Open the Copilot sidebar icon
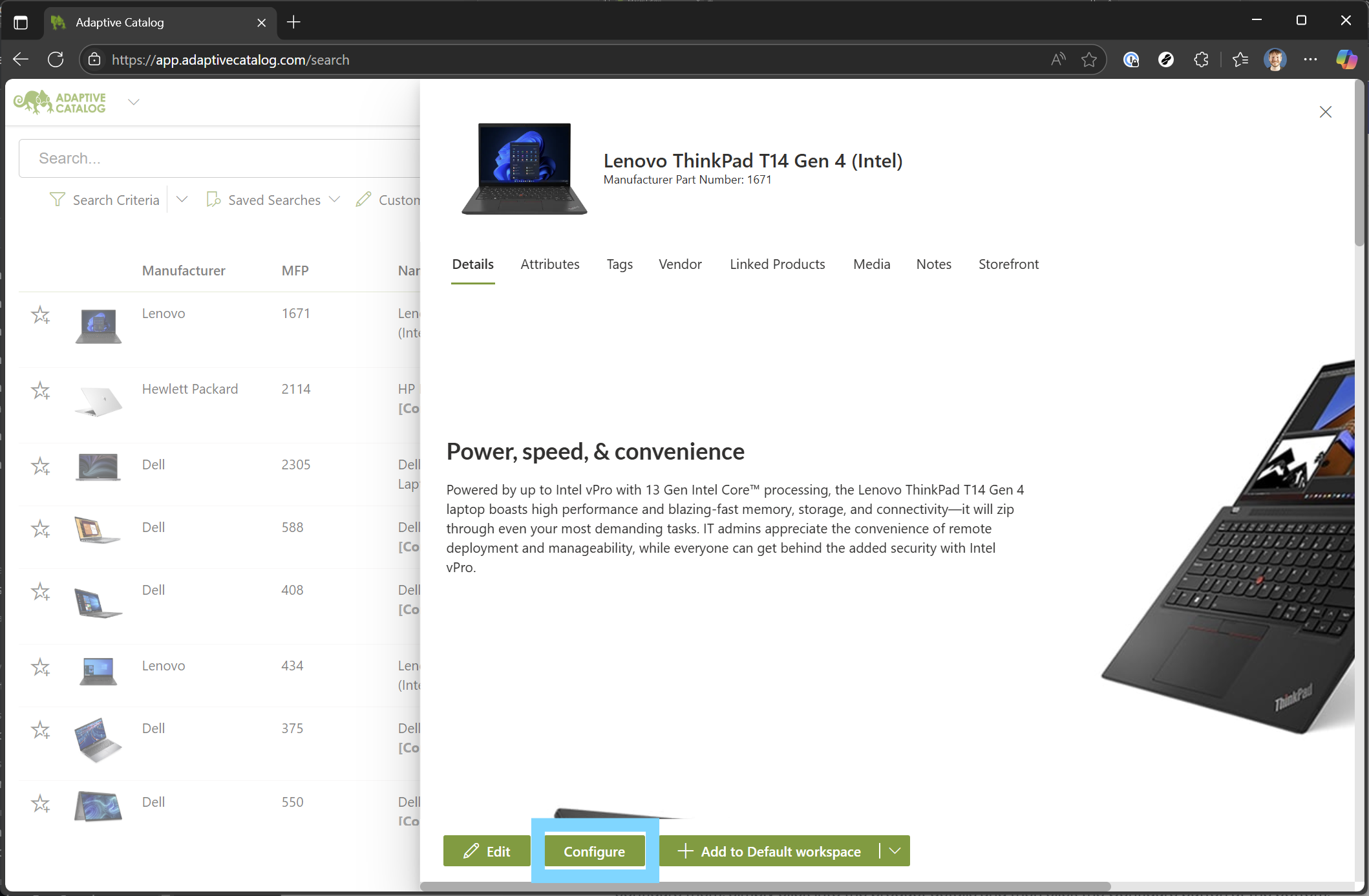 [1346, 59]
